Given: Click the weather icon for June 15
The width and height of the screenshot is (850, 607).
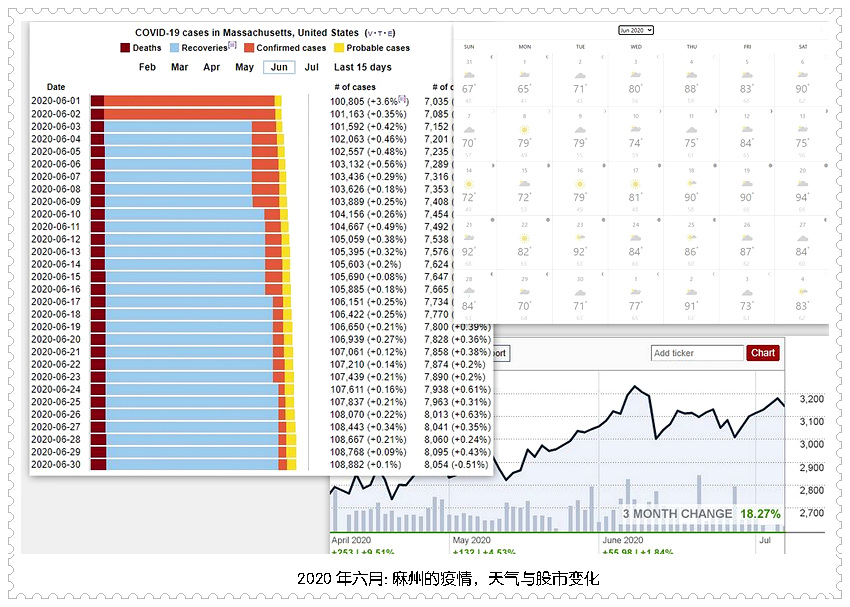Looking at the screenshot, I should click(524, 184).
